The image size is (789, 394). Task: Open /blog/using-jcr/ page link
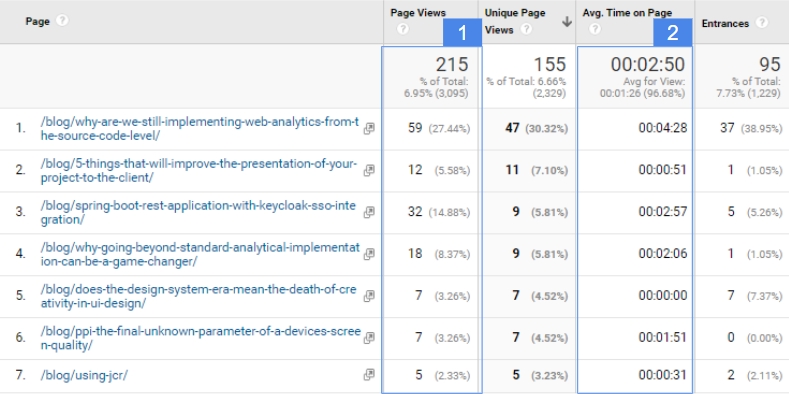tap(85, 375)
